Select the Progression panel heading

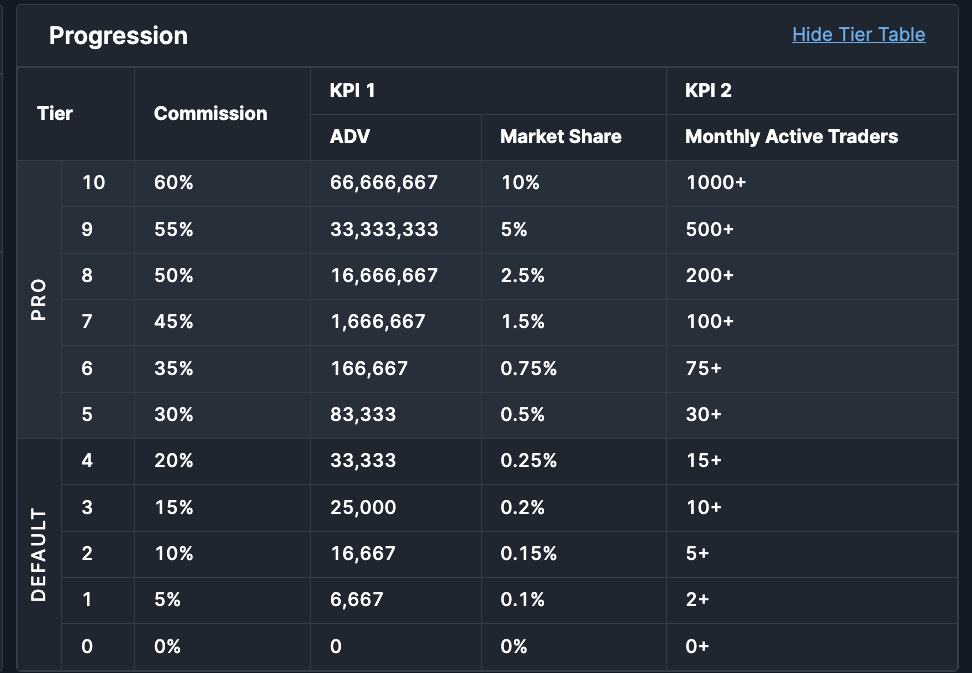118,36
